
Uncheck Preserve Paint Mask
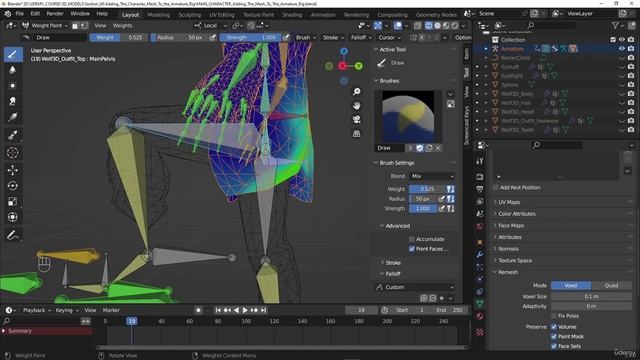[554, 337]
